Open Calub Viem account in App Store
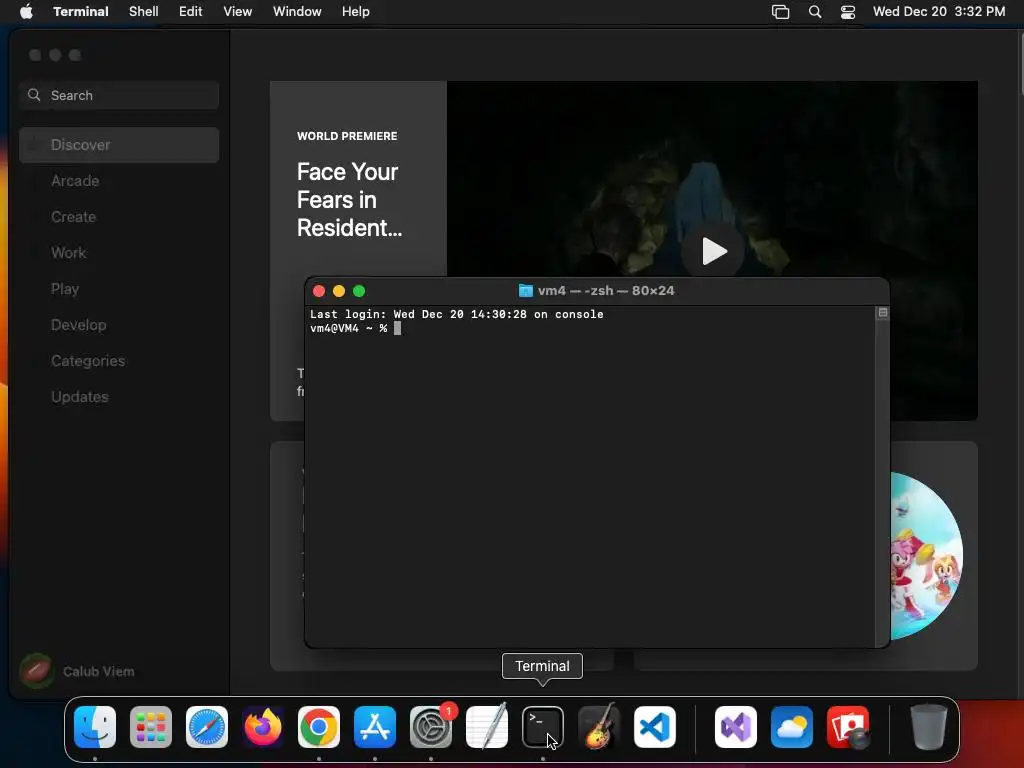1024x768 pixels. [x=77, y=671]
